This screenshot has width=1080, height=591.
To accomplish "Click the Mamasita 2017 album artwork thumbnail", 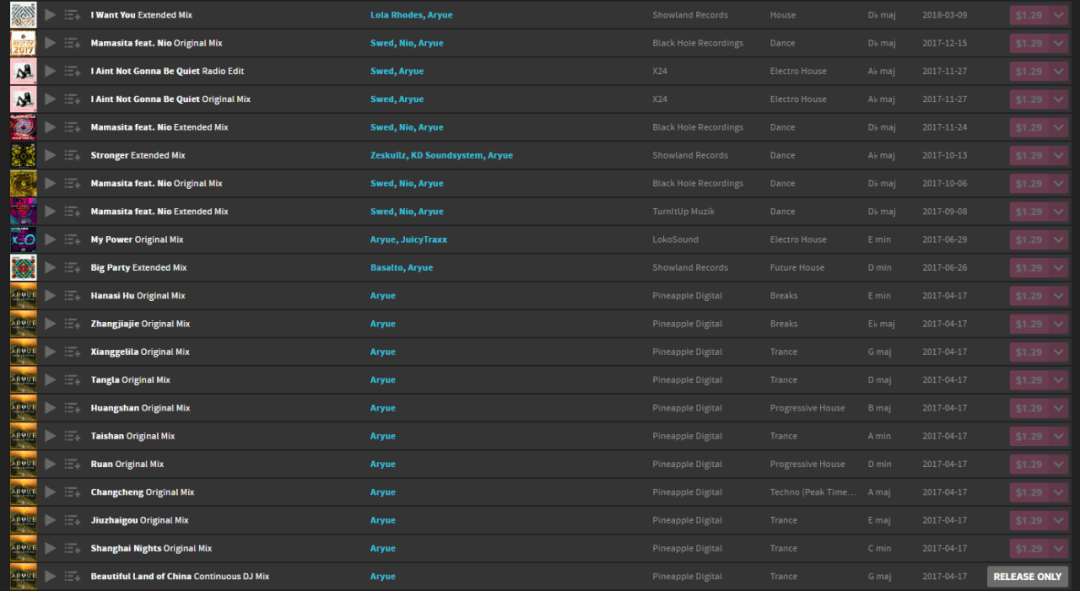I will [x=23, y=43].
